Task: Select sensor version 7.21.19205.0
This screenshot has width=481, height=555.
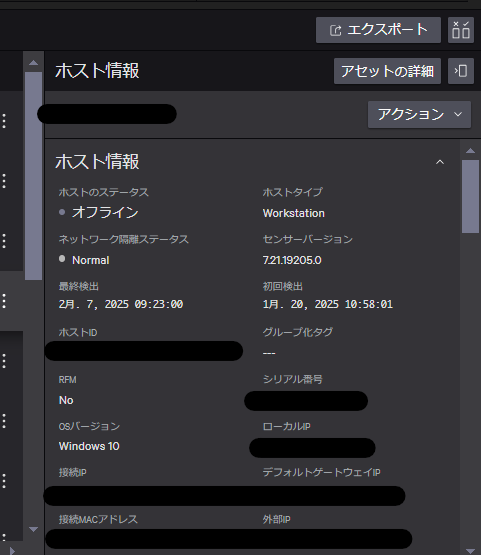Action: pyautogui.click(x=292, y=260)
